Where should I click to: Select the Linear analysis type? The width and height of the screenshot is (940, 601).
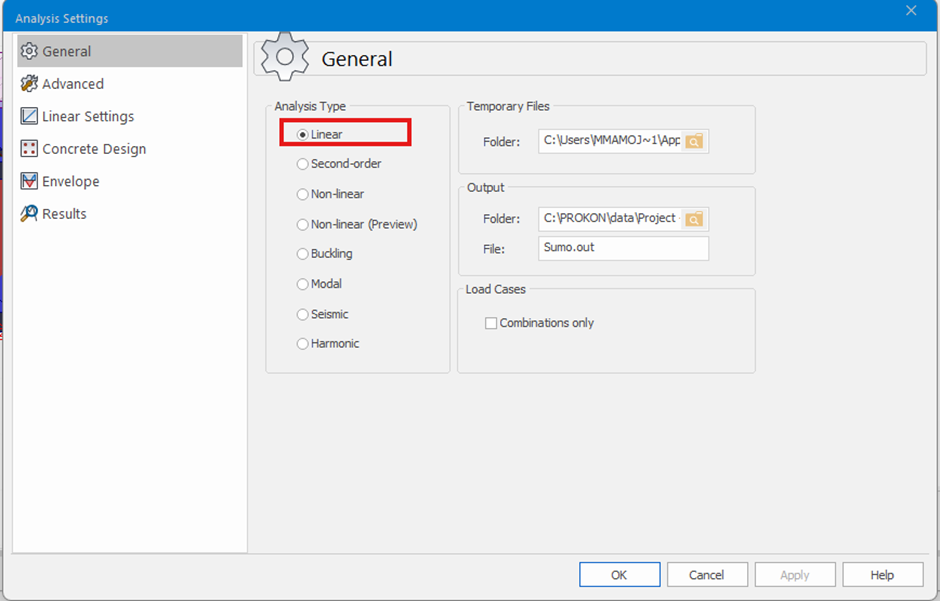[320, 134]
